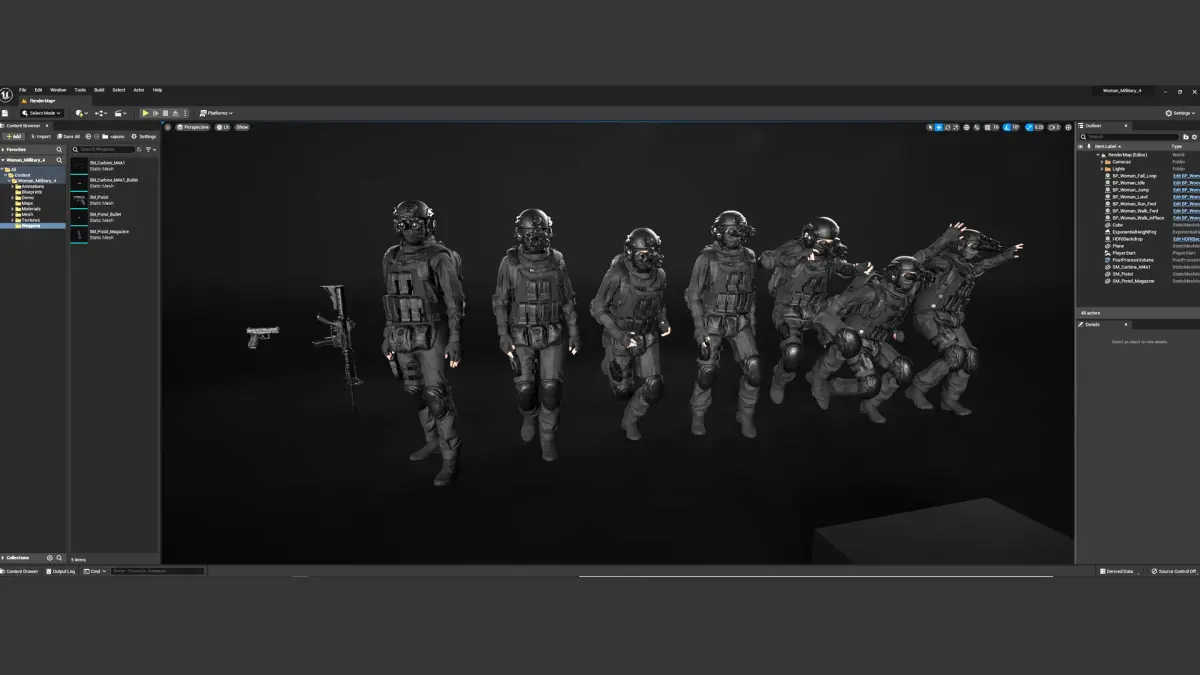This screenshot has height=675, width=1200.
Task: Open the File menu
Action: coord(22,90)
